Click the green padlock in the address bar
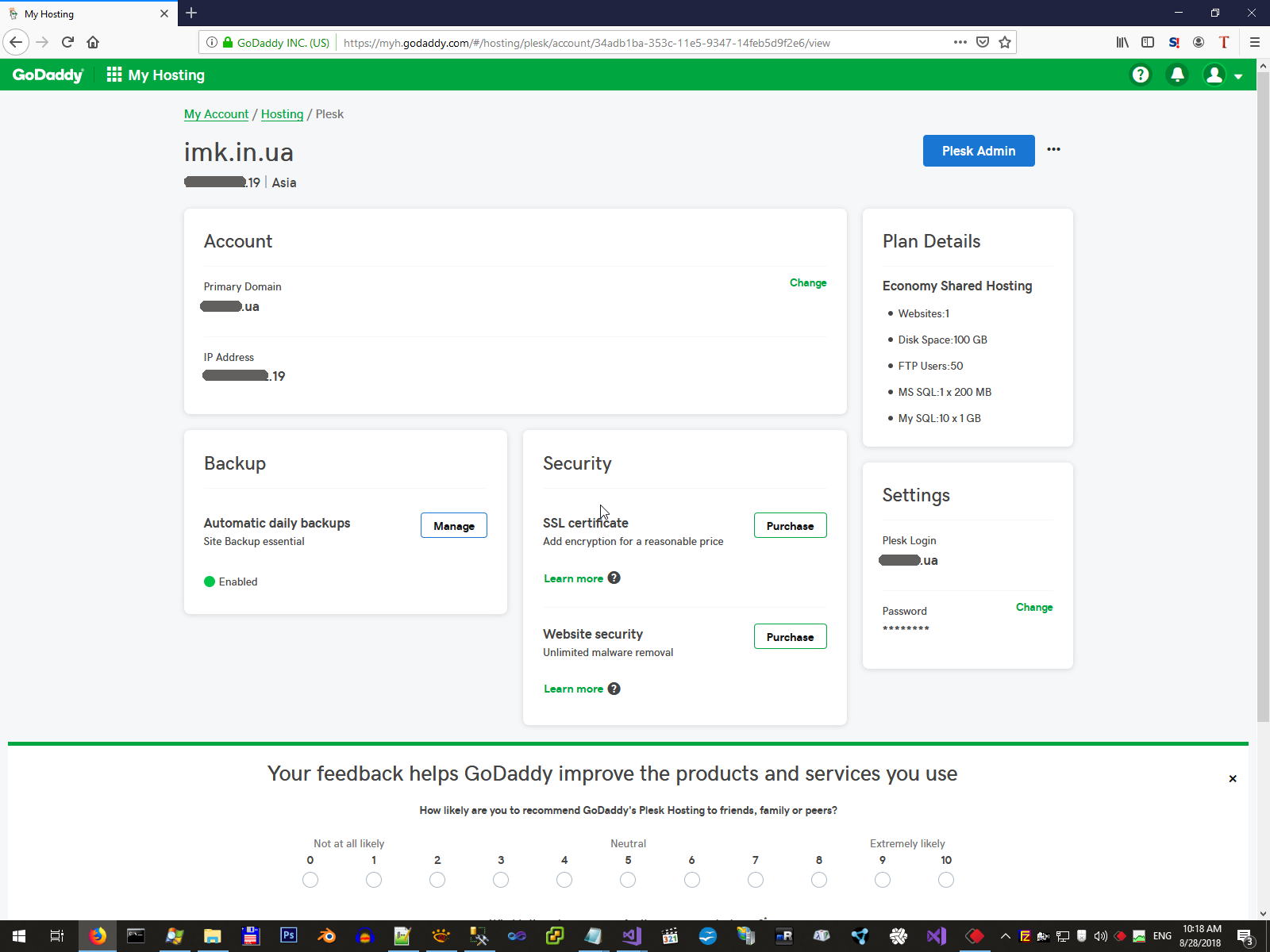Viewport: 1270px width, 952px height. (228, 43)
